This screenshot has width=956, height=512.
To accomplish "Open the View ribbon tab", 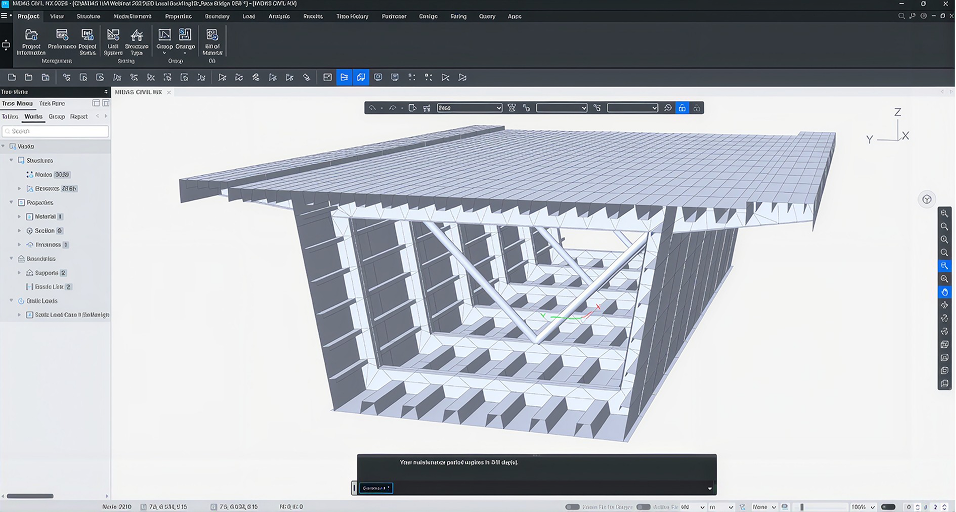I will pos(57,16).
